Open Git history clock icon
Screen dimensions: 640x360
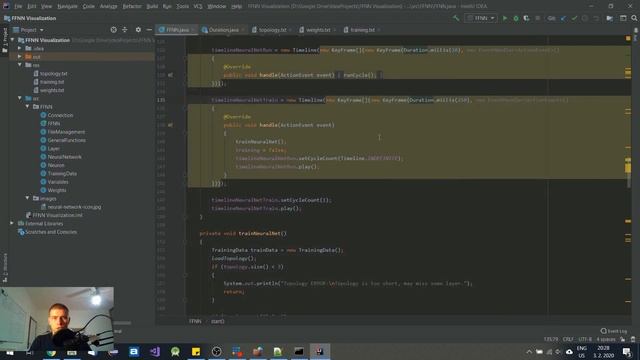(585, 18)
